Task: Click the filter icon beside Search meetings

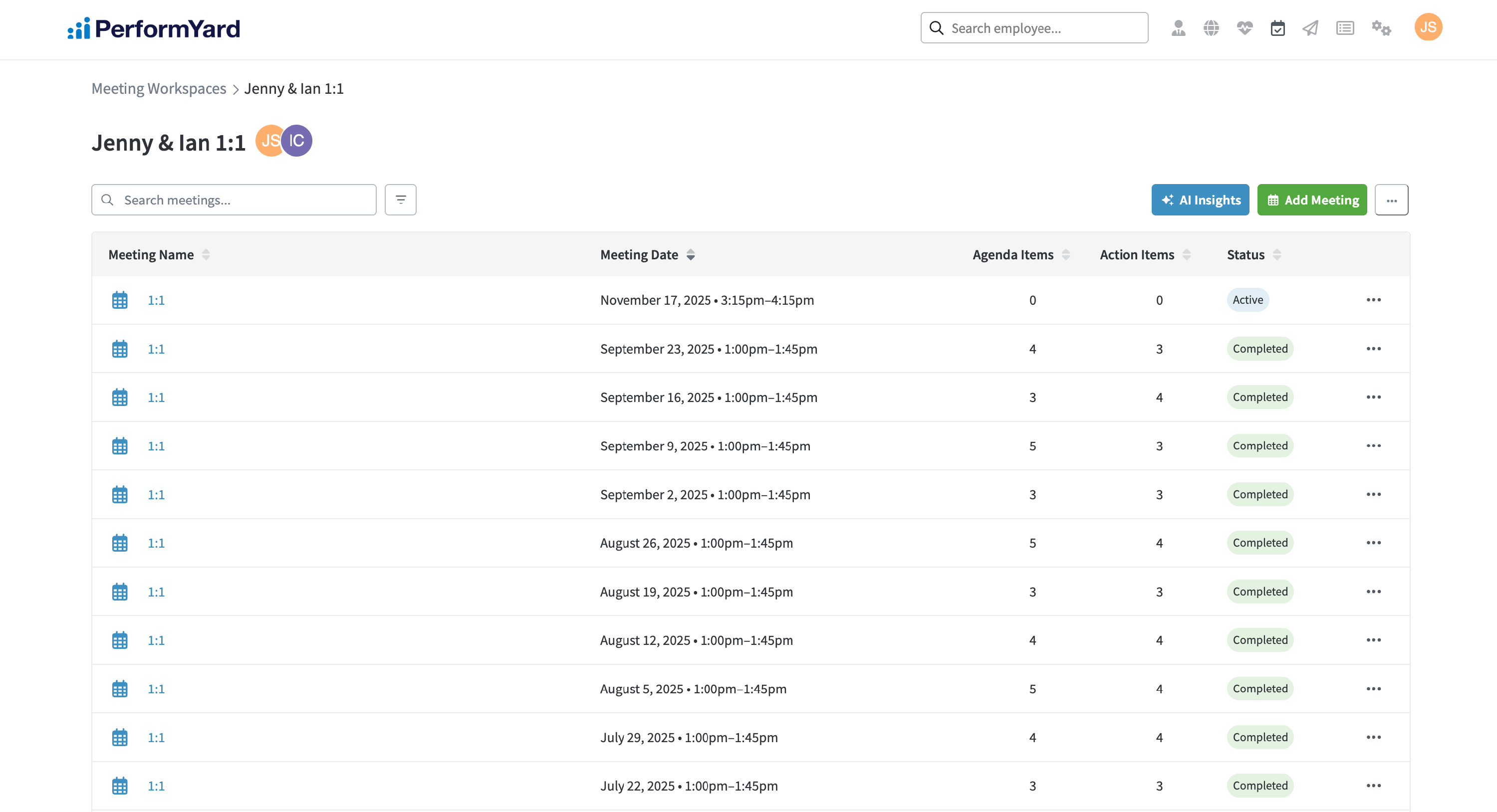Action: (x=400, y=200)
